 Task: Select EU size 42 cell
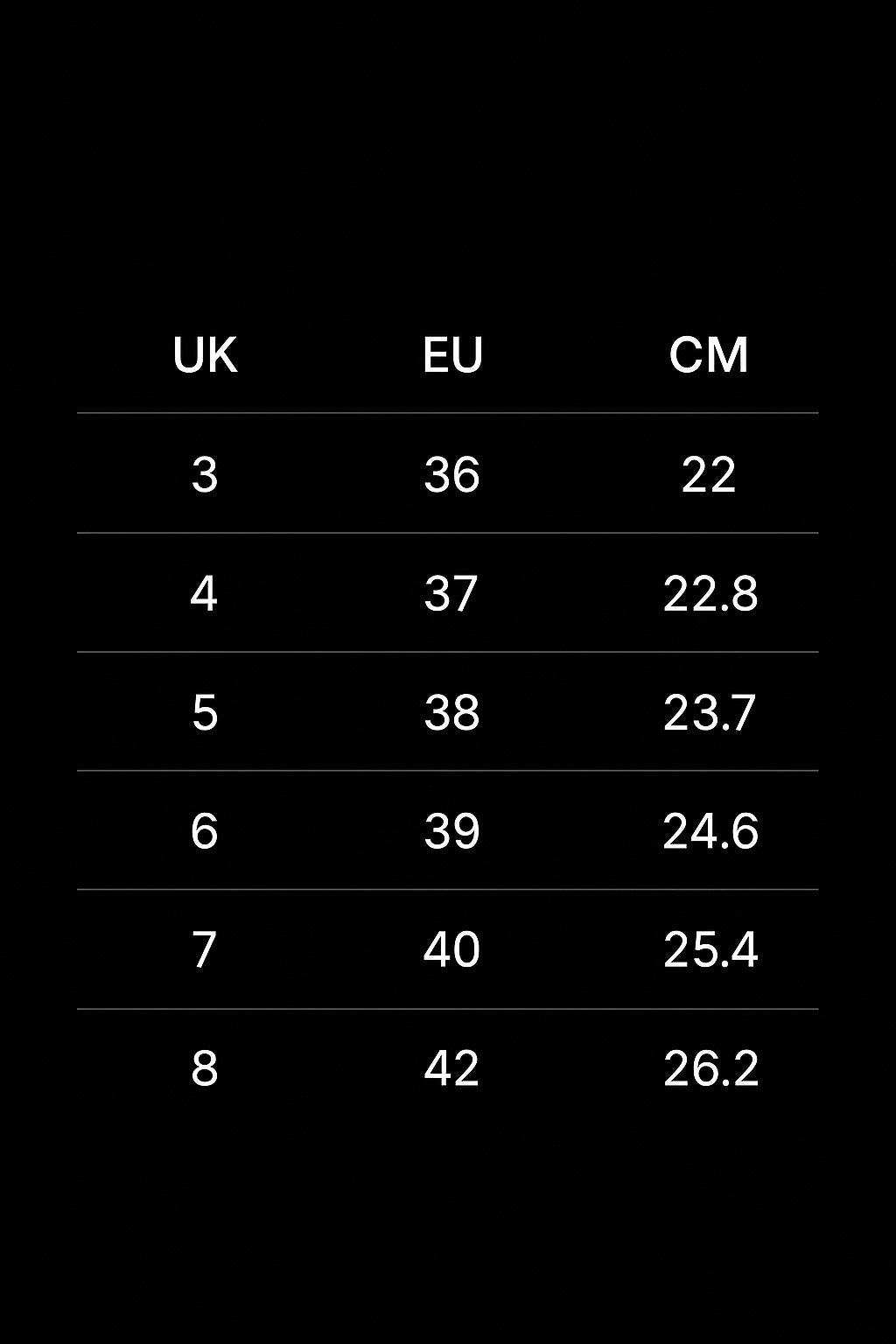tap(451, 1069)
